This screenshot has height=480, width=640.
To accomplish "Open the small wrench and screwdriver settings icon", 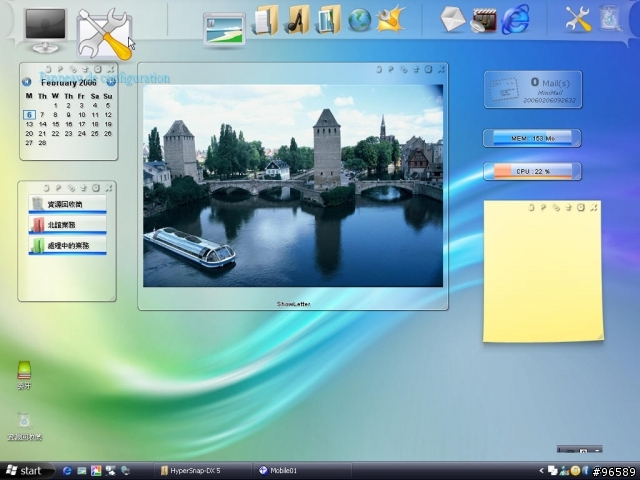I will coord(578,19).
